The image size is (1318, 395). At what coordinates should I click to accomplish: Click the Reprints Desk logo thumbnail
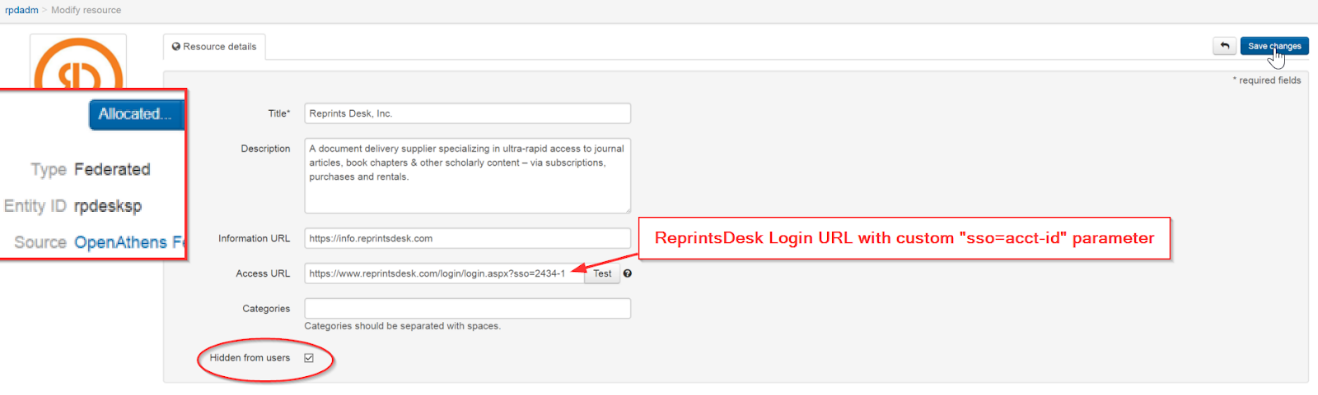(78, 62)
